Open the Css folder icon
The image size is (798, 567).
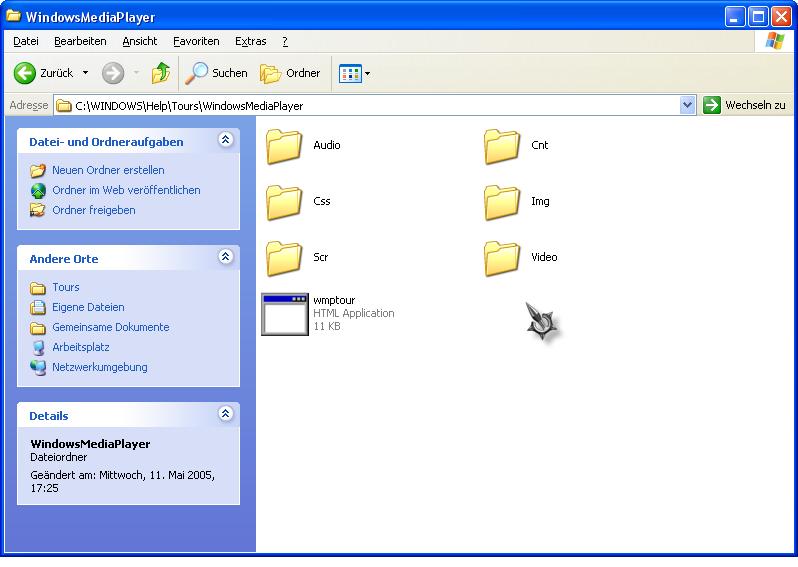pyautogui.click(x=285, y=202)
